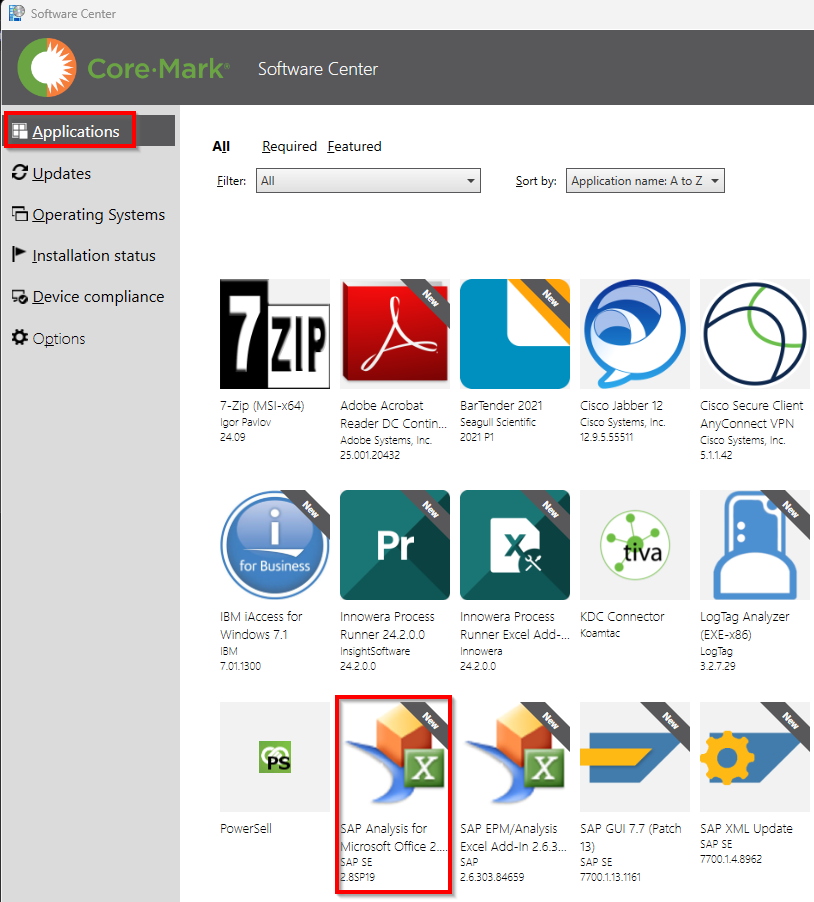The width and height of the screenshot is (814, 902).
Task: Switch to the Required tab
Action: pos(289,147)
